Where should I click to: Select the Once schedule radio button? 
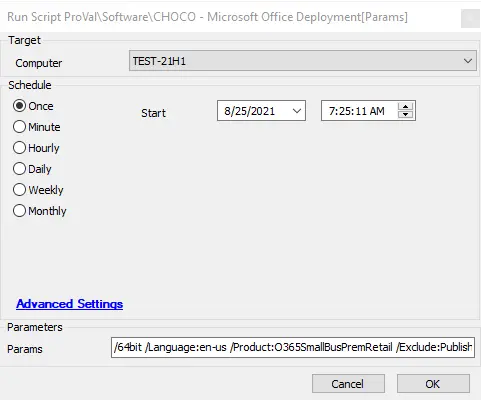[19, 106]
